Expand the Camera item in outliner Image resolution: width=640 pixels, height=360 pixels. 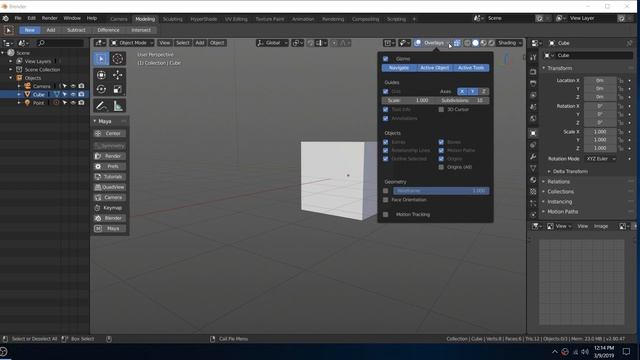(19, 86)
